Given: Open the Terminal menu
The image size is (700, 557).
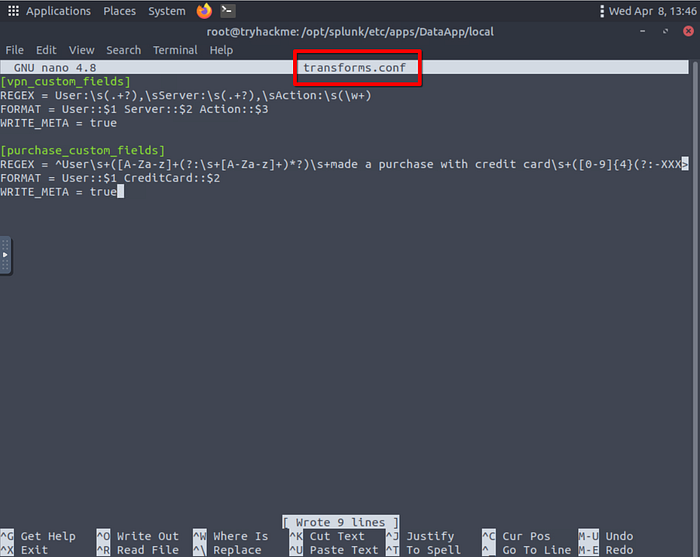Looking at the screenshot, I should [x=175, y=50].
